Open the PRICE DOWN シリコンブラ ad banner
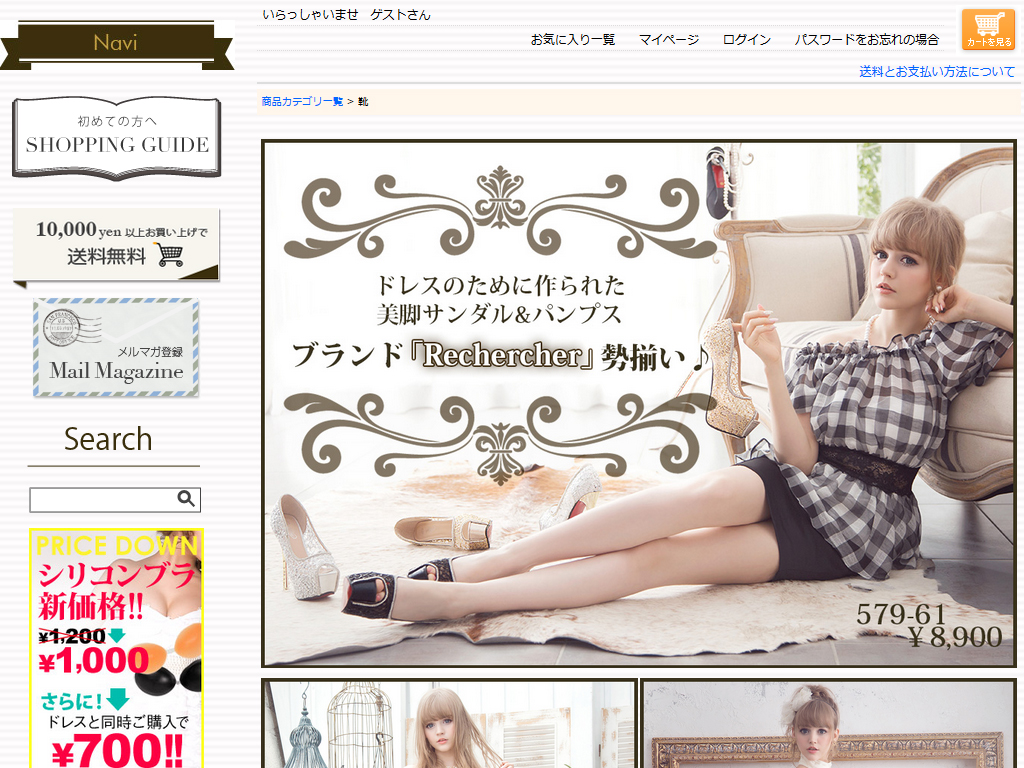This screenshot has height=768, width=1024. 116,648
